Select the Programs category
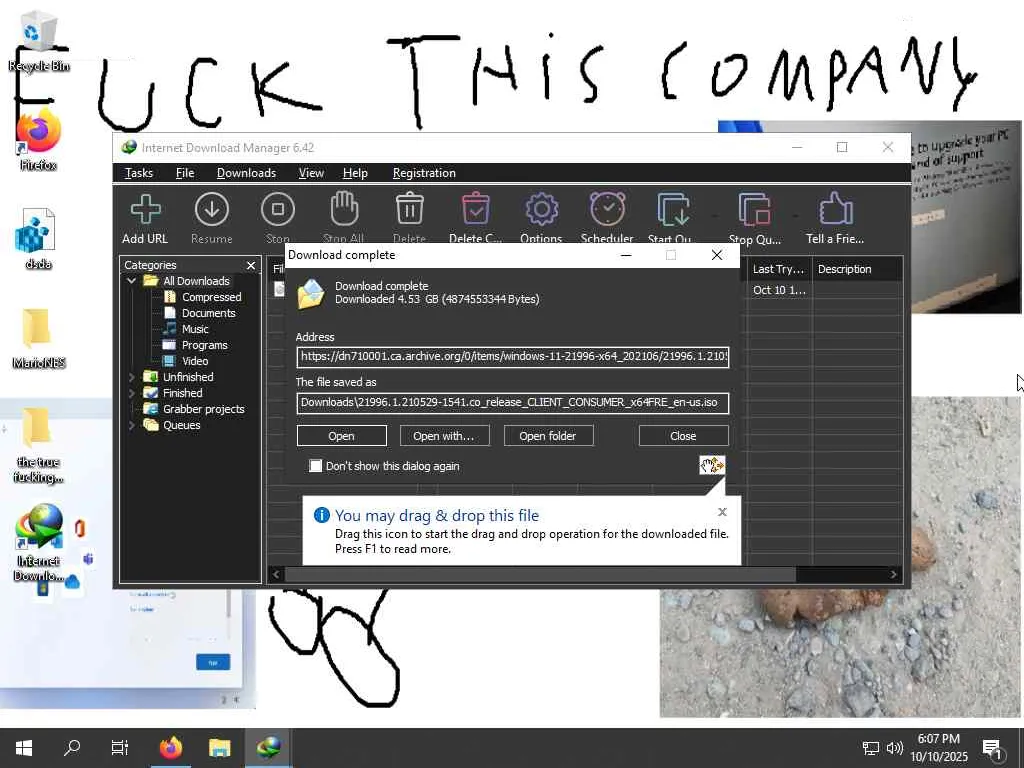 coord(204,345)
